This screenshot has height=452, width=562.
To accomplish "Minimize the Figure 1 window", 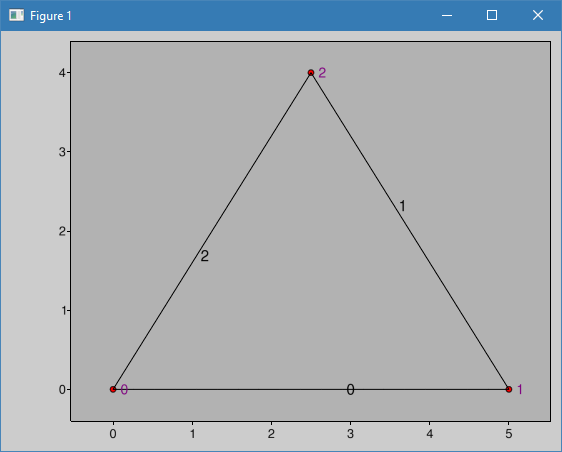I will tap(447, 15).
